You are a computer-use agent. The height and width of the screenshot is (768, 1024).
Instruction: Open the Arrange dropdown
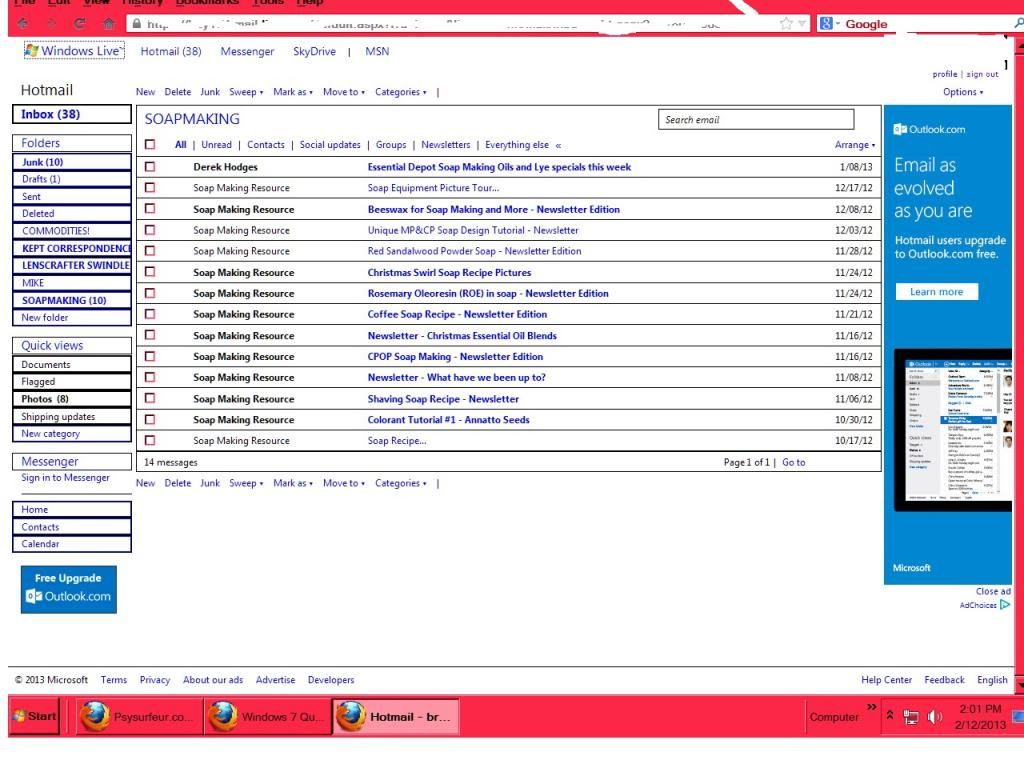pyautogui.click(x=854, y=144)
